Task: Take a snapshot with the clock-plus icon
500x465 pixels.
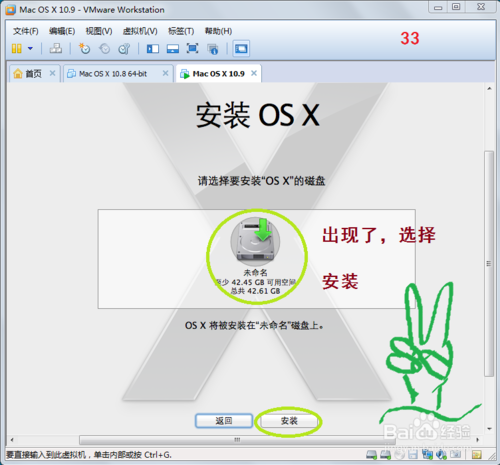Action: click(84, 49)
